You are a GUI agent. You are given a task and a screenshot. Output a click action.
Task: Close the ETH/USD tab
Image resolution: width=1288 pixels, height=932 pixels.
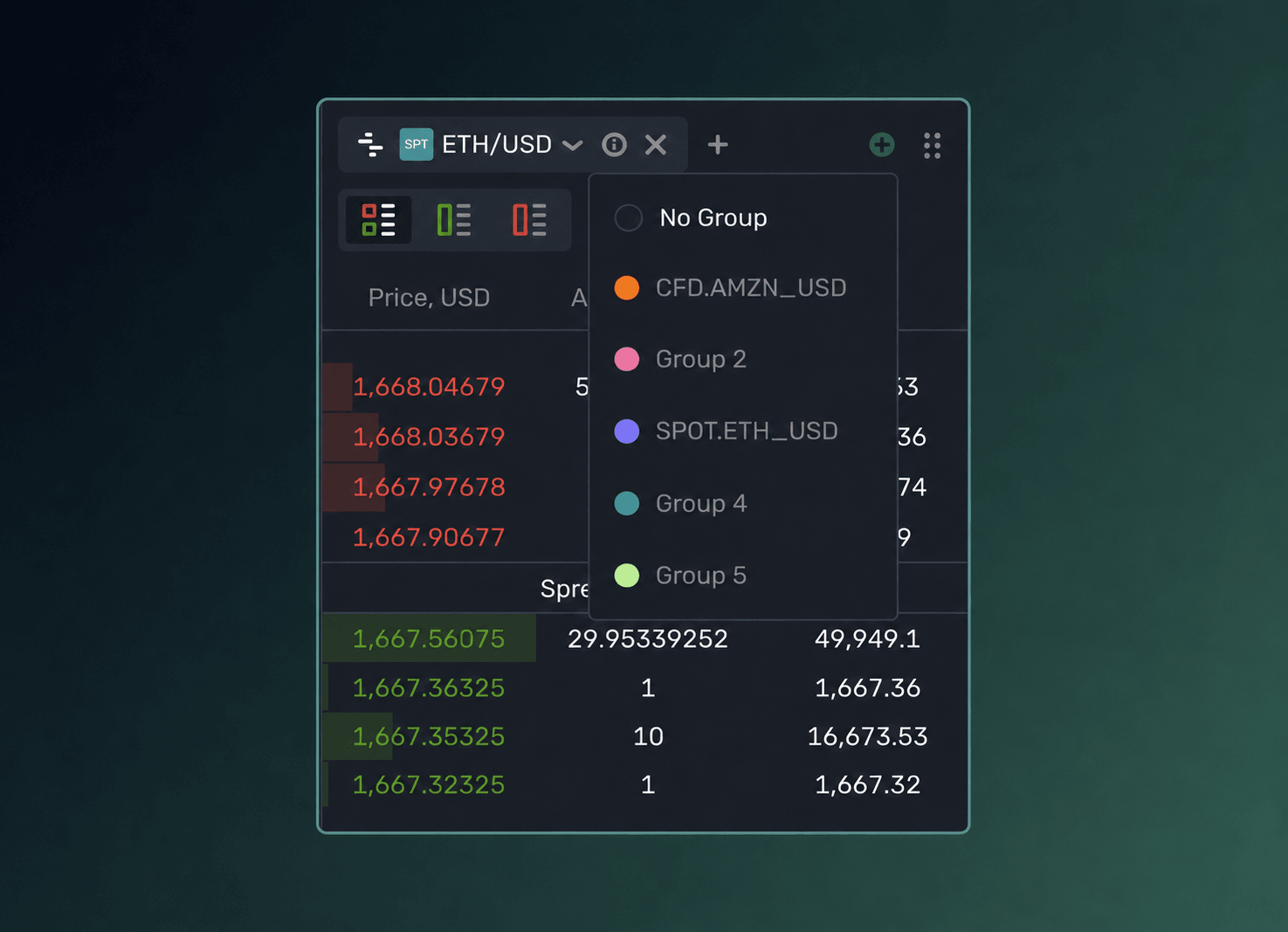click(656, 144)
